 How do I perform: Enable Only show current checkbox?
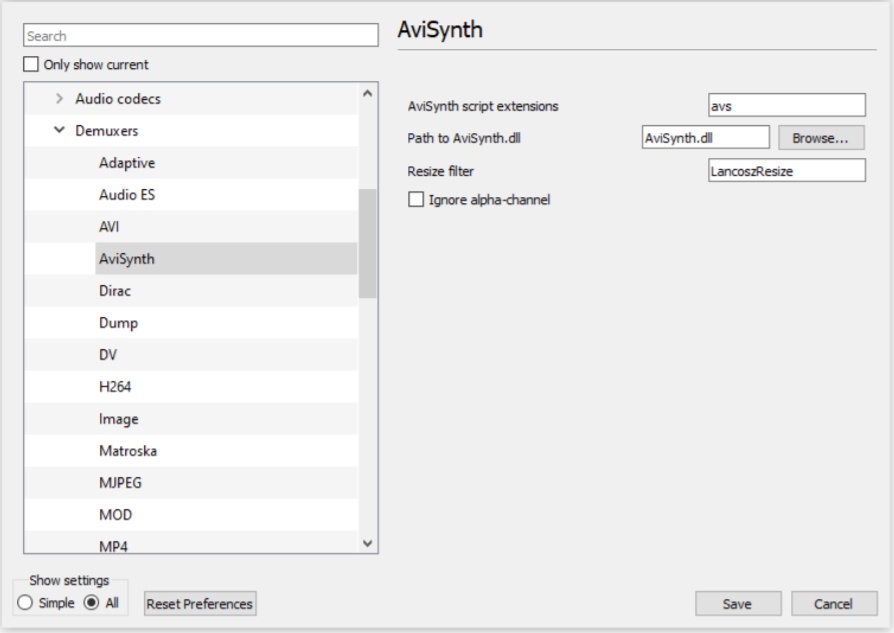31,64
